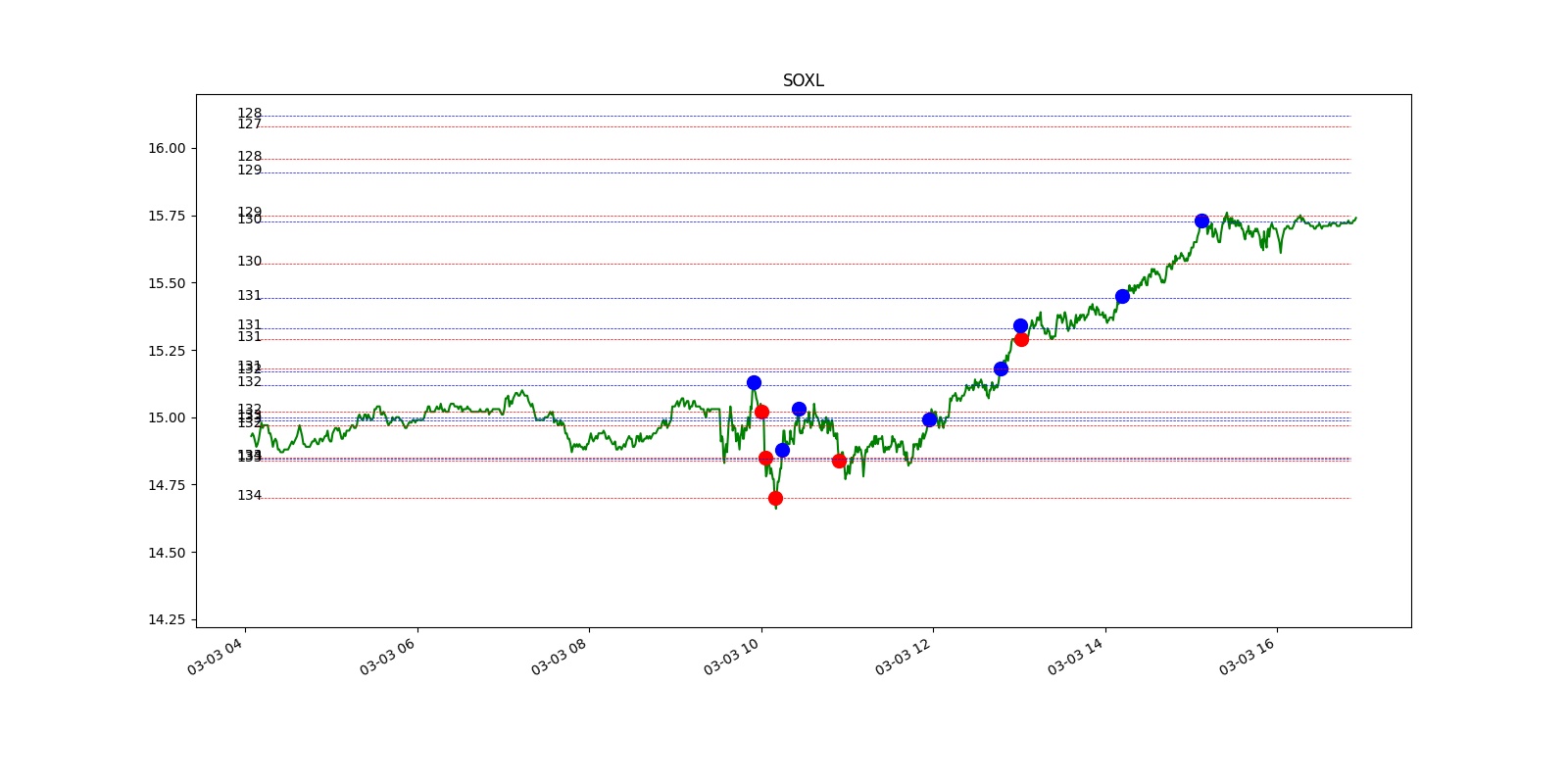Click the blue marker near 15.34 at 13:00
The width and height of the screenshot is (1568, 784).
1020,325
